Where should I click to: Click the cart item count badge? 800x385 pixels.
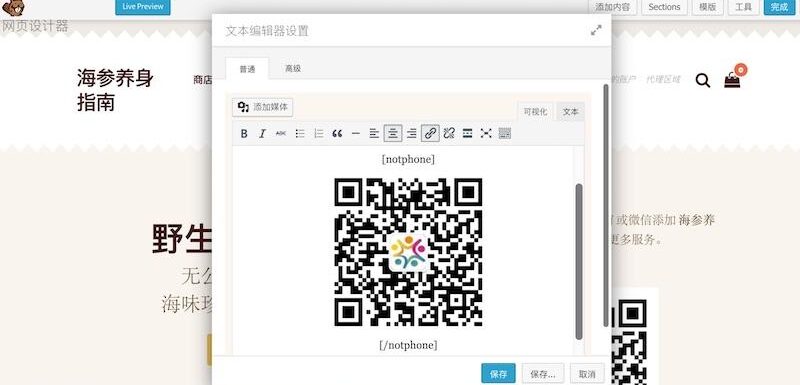tap(741, 70)
